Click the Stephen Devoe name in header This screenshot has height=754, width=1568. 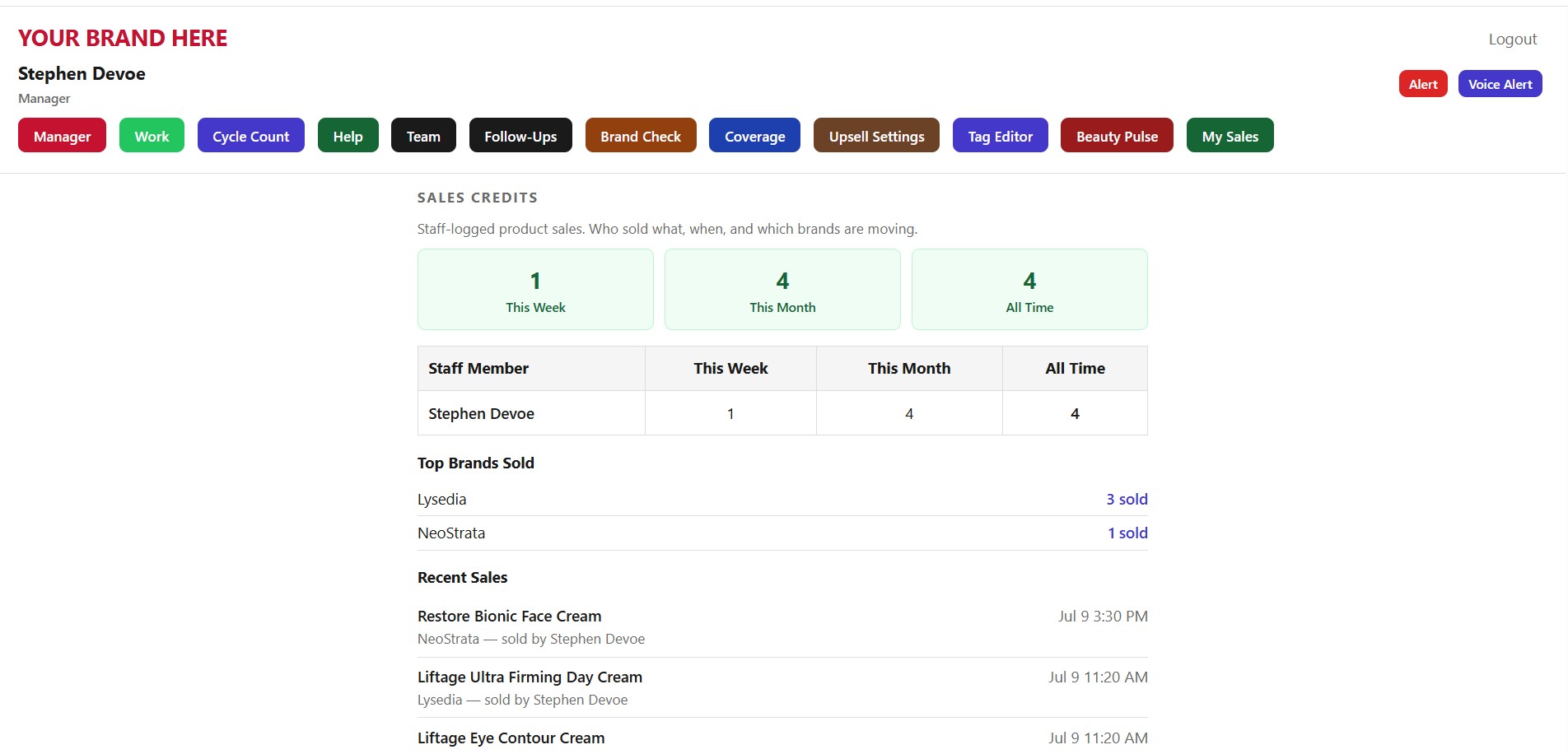coord(82,73)
